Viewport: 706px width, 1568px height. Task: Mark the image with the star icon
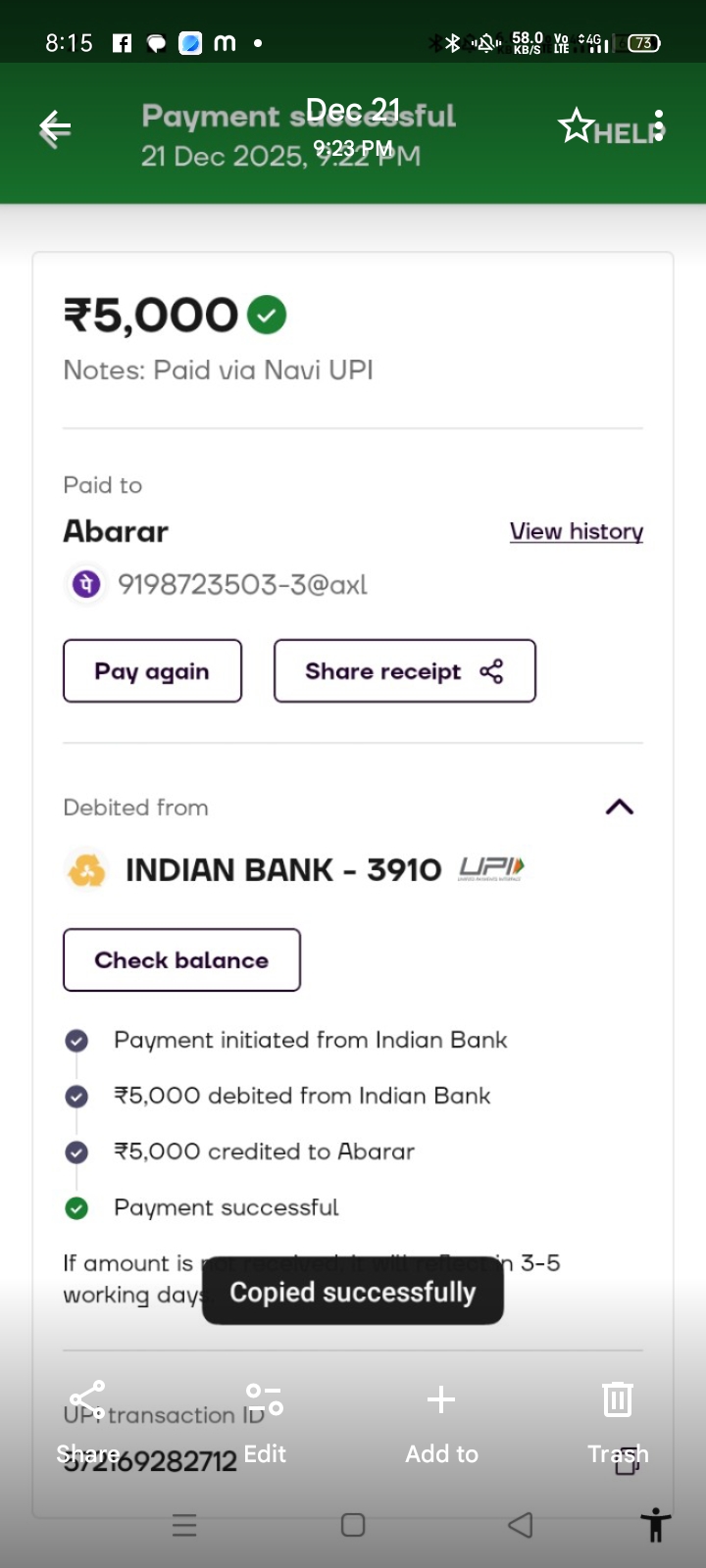coord(576,125)
